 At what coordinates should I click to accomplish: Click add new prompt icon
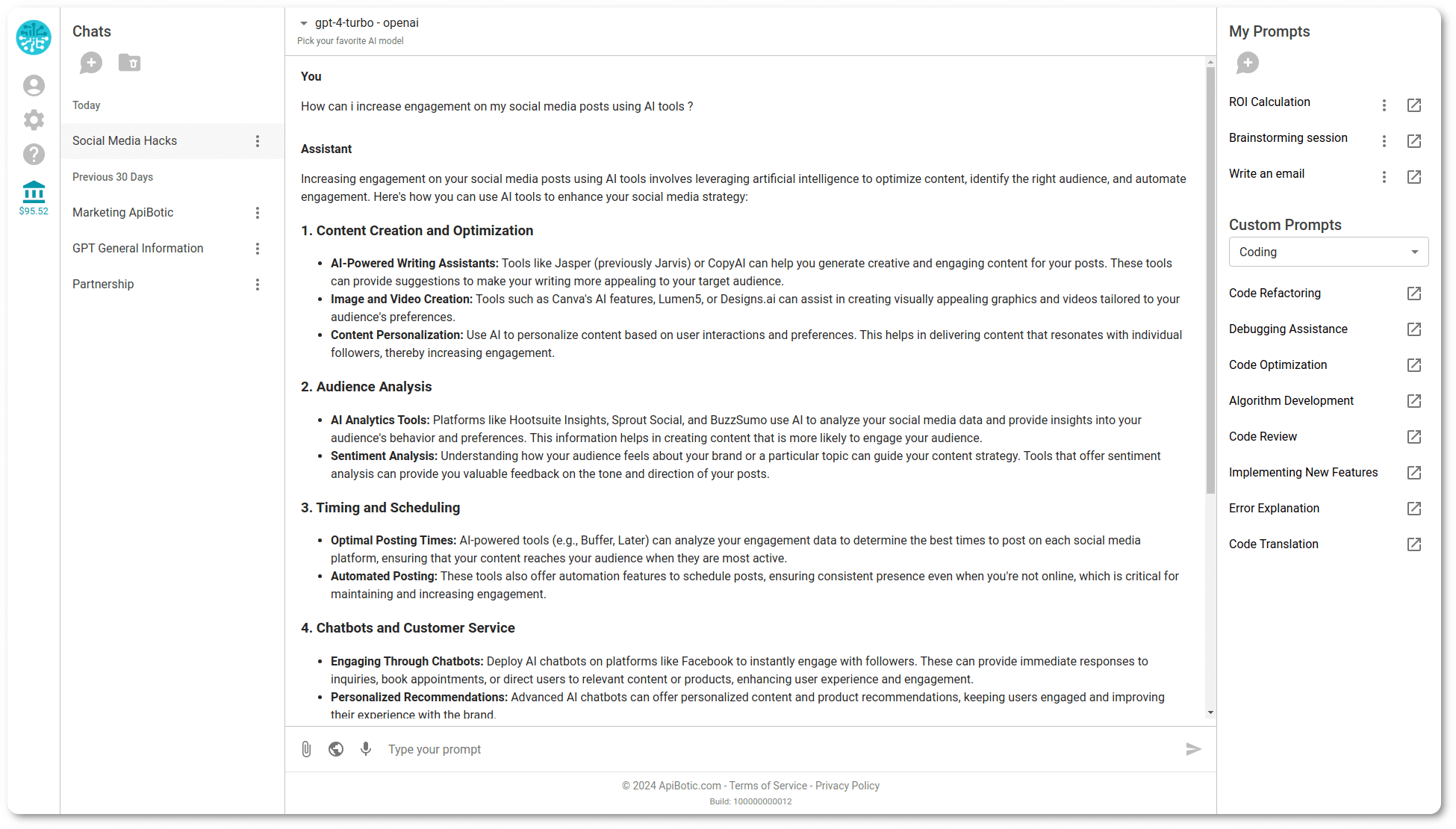(x=1248, y=62)
